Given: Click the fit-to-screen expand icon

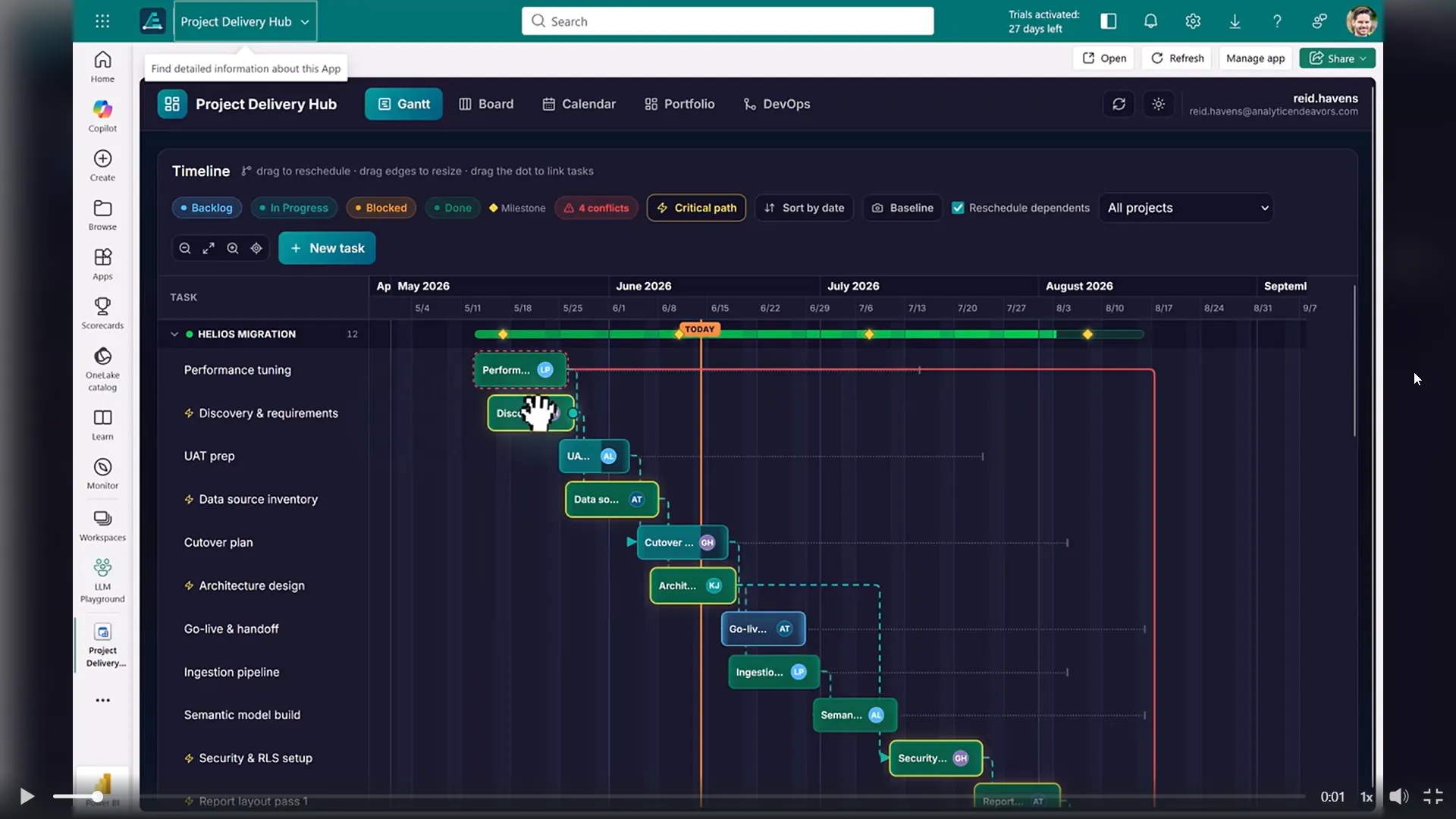Looking at the screenshot, I should tap(209, 248).
